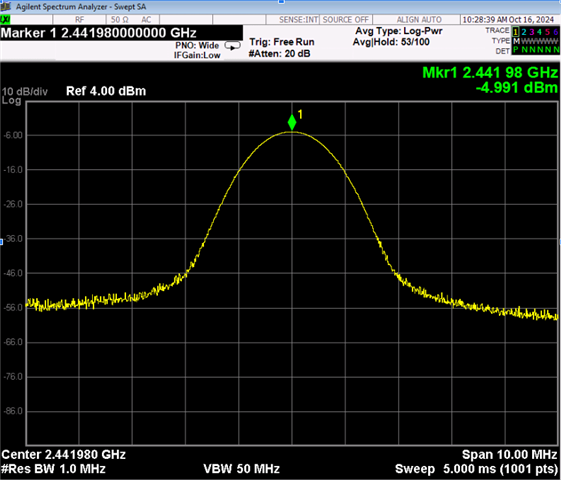Click the Avg|Hold: 53/100 counter

click(391, 42)
